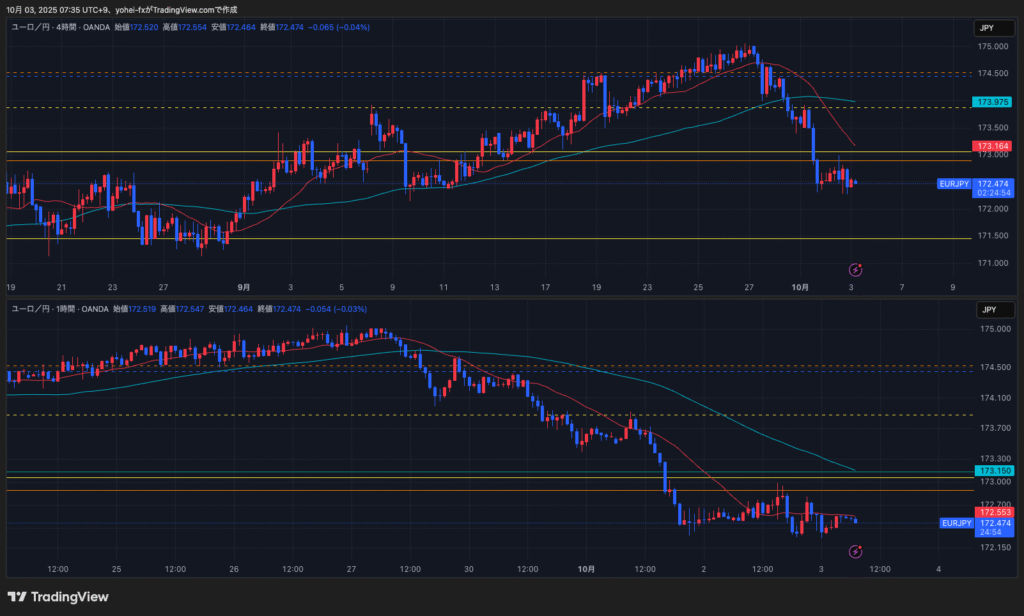Click the red 173.164 moving average label
This screenshot has width=1024, height=616.
point(993,146)
